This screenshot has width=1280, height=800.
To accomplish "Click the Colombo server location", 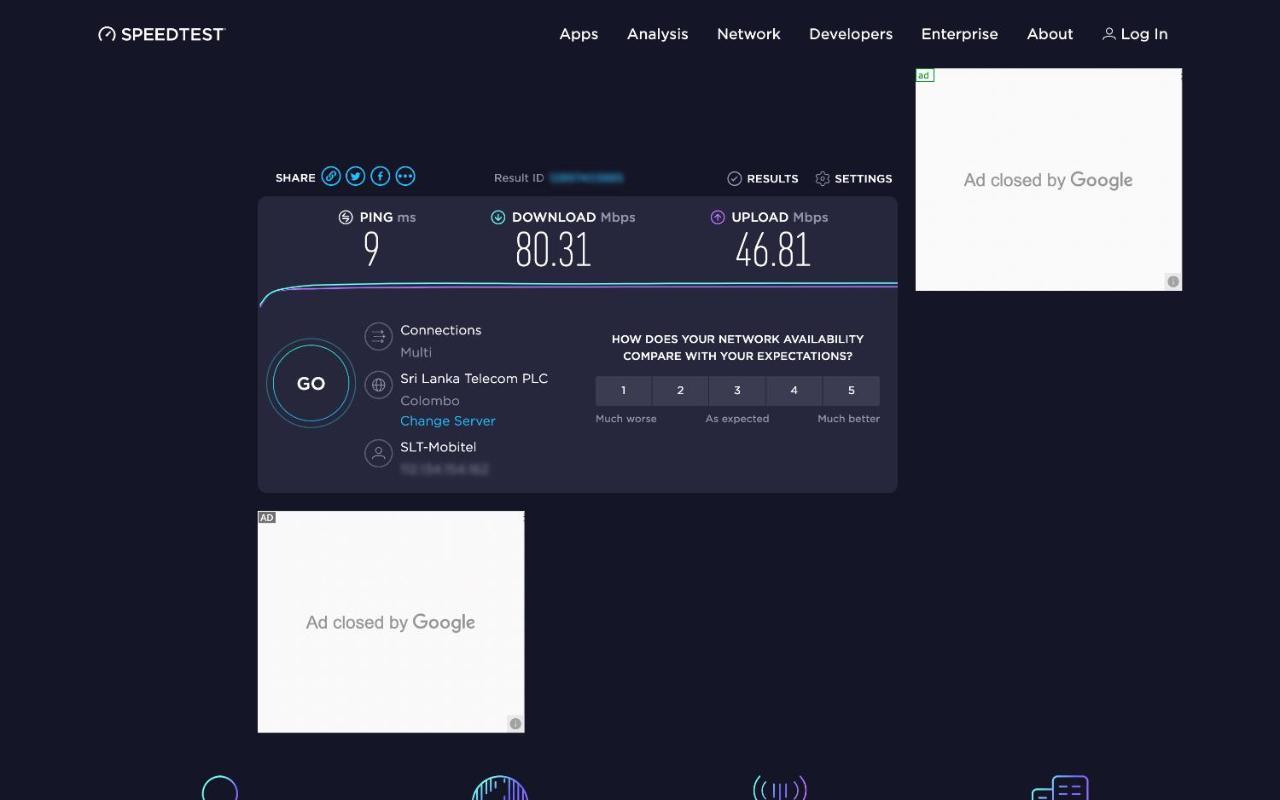I will 430,400.
